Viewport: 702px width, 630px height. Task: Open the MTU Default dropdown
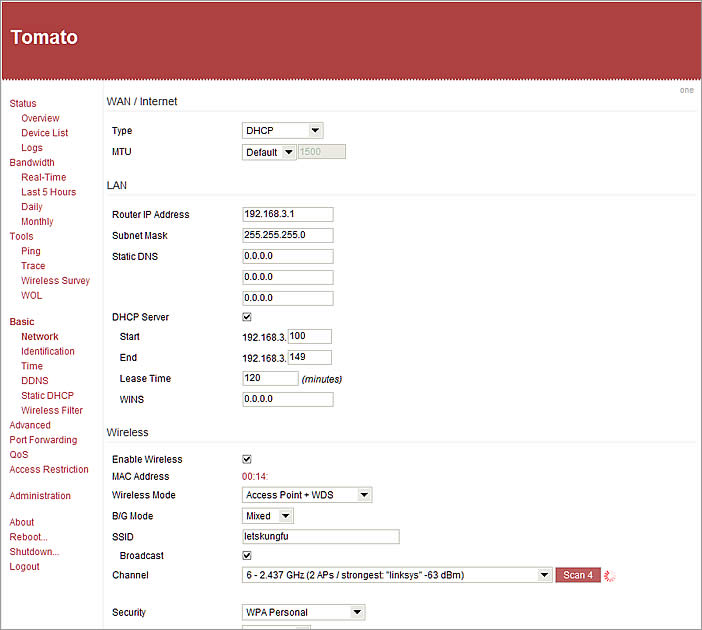tap(269, 152)
